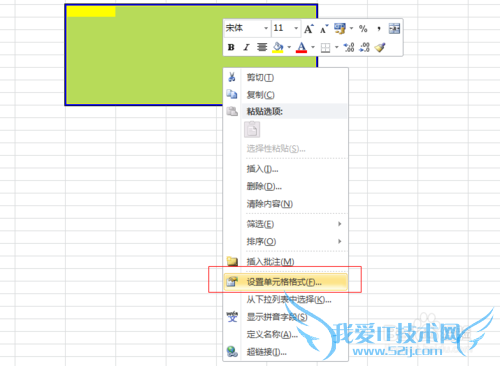Select 删除(D)... menu entry
The width and height of the screenshot is (500, 366).
(286, 187)
